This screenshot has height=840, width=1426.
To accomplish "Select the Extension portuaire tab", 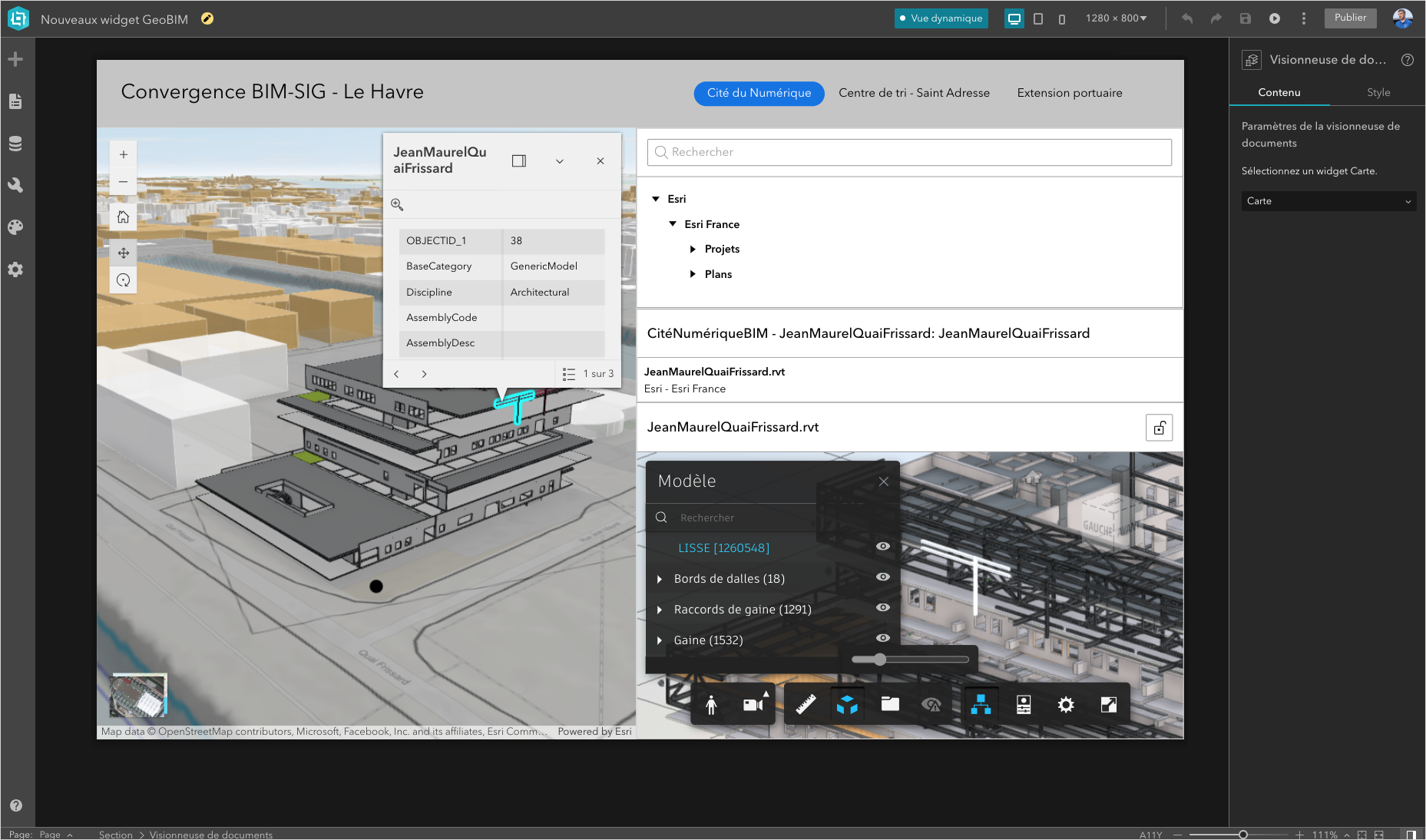I will (x=1069, y=93).
